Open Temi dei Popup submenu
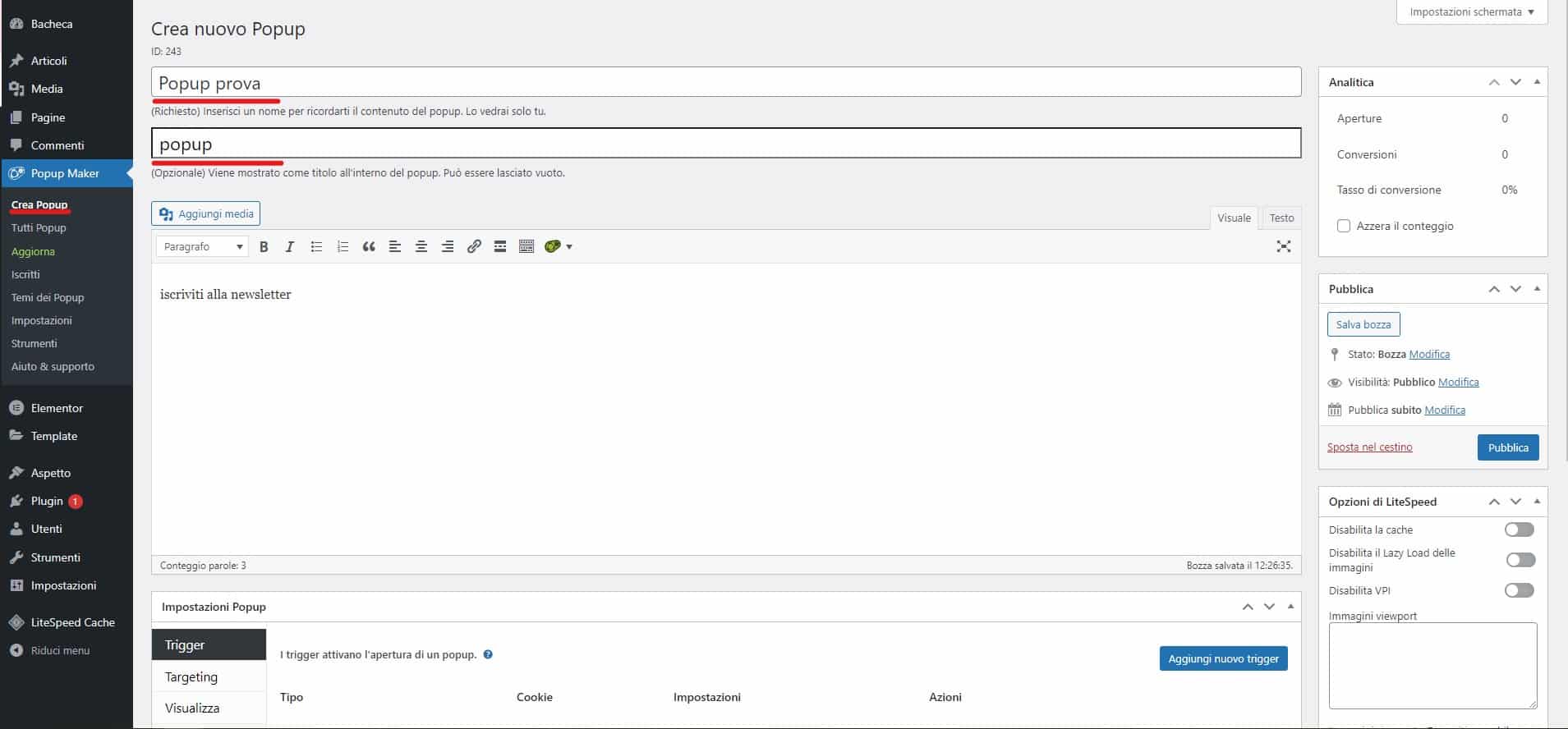 point(48,297)
